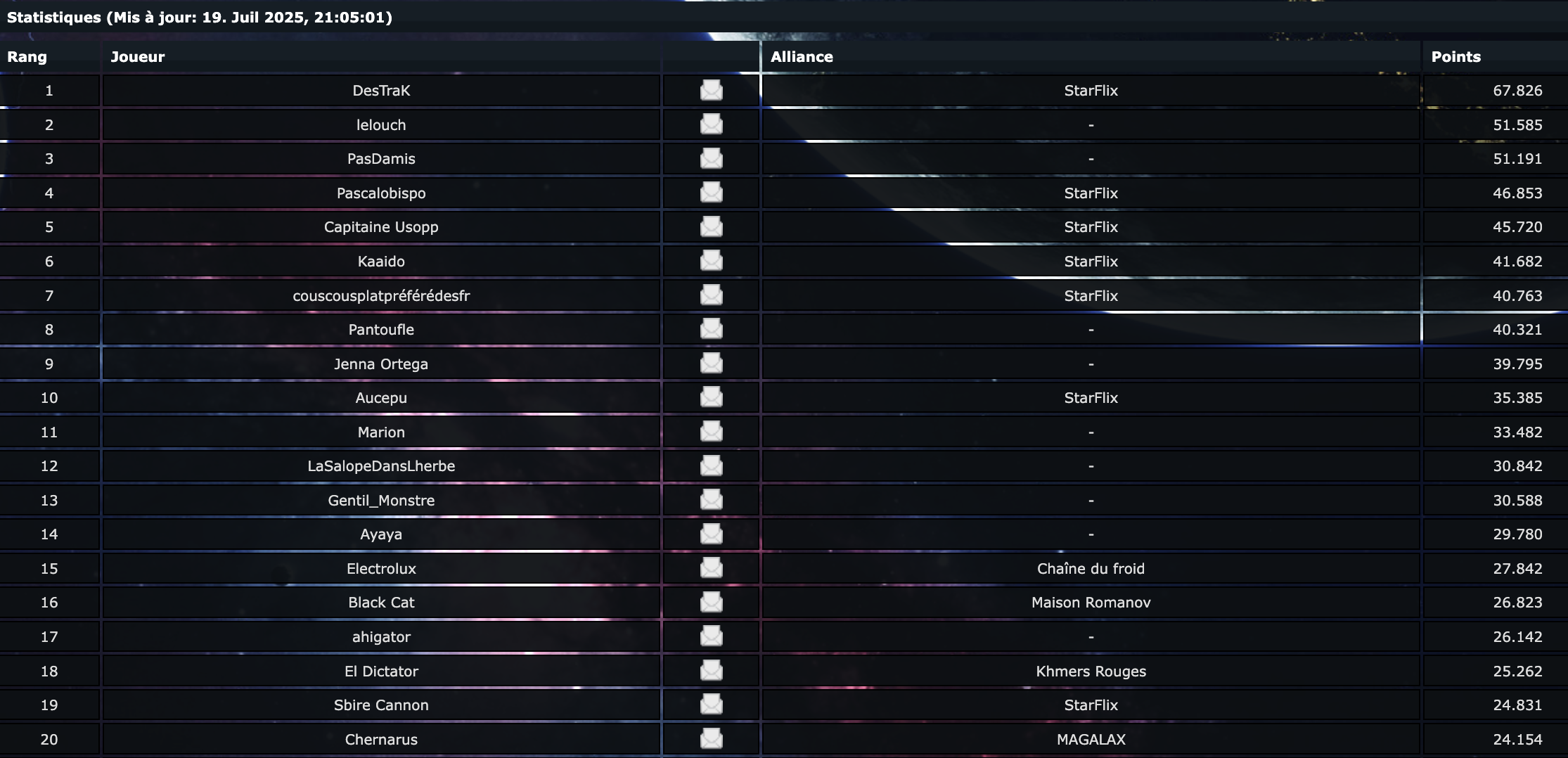Screen dimensions: 1568x758
Task: Message Pascalobispo using the envelope icon
Action: click(x=711, y=193)
